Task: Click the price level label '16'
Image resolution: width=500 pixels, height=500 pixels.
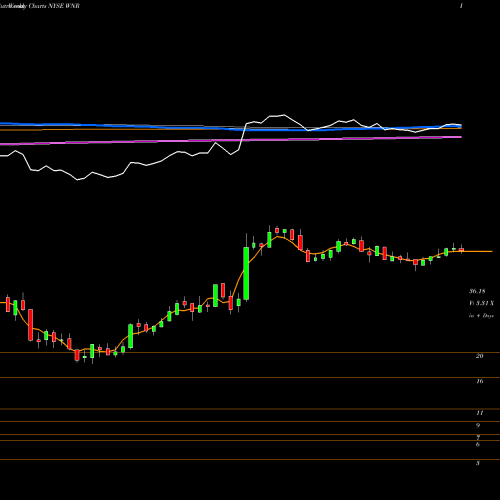Action: tap(479, 381)
